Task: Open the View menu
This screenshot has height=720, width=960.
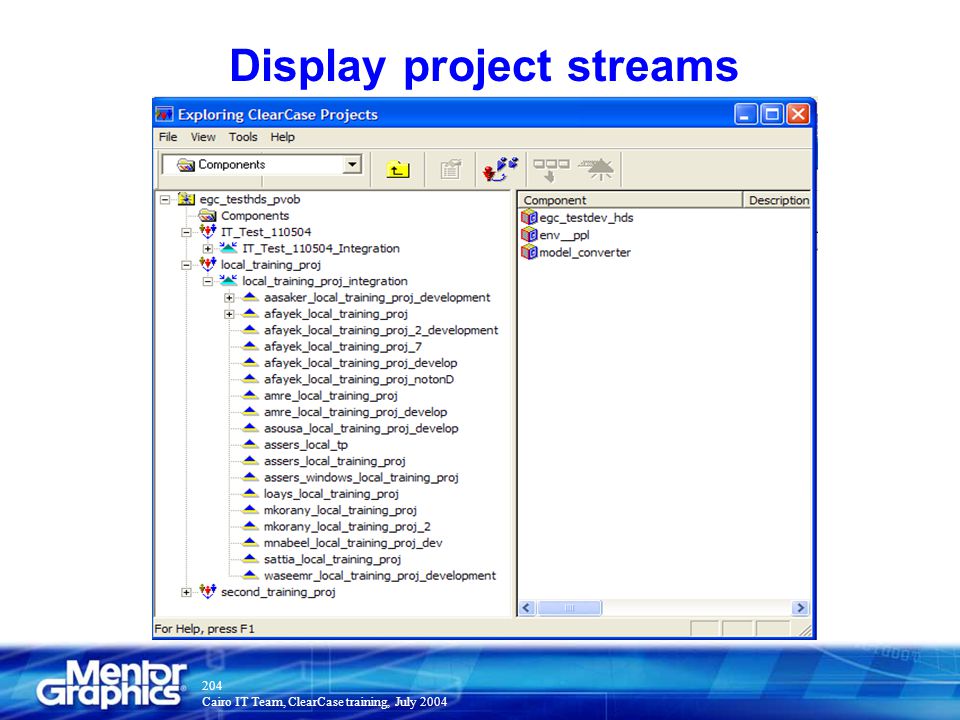Action: click(203, 137)
